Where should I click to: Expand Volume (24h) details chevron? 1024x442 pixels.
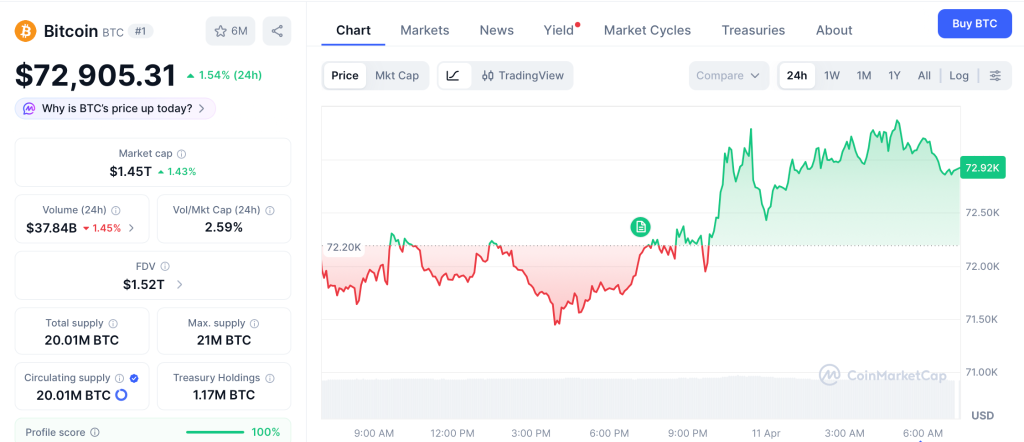[131, 228]
